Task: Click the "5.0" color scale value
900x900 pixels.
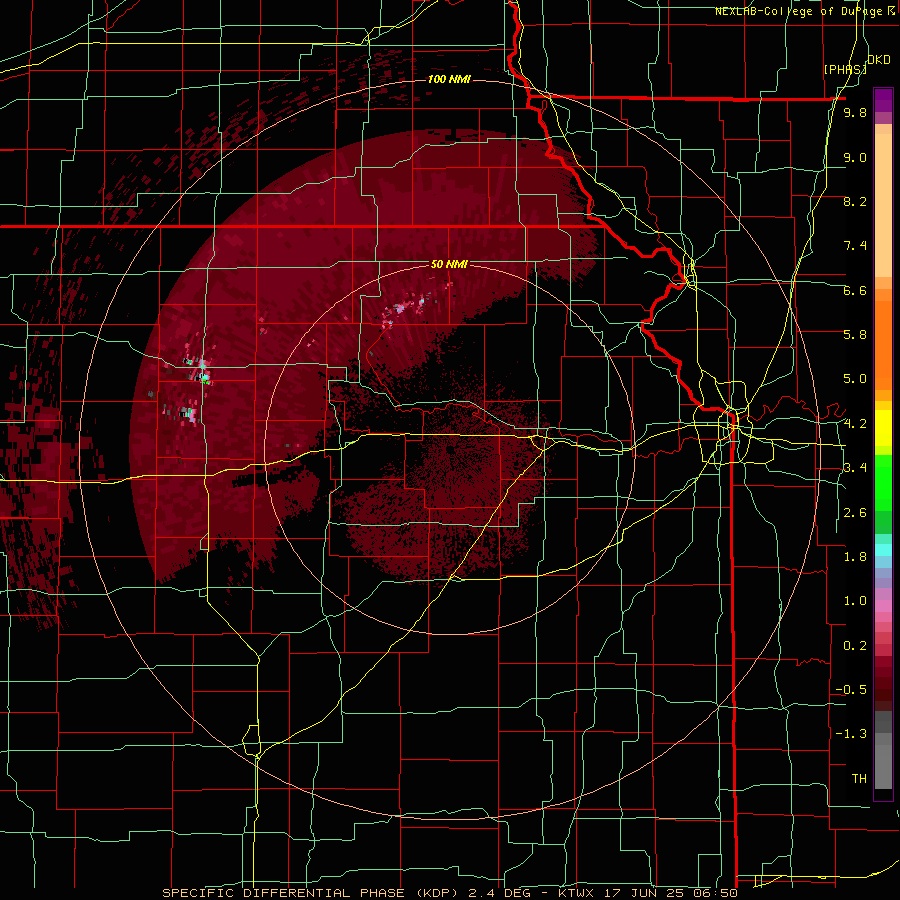Action: pyautogui.click(x=855, y=379)
